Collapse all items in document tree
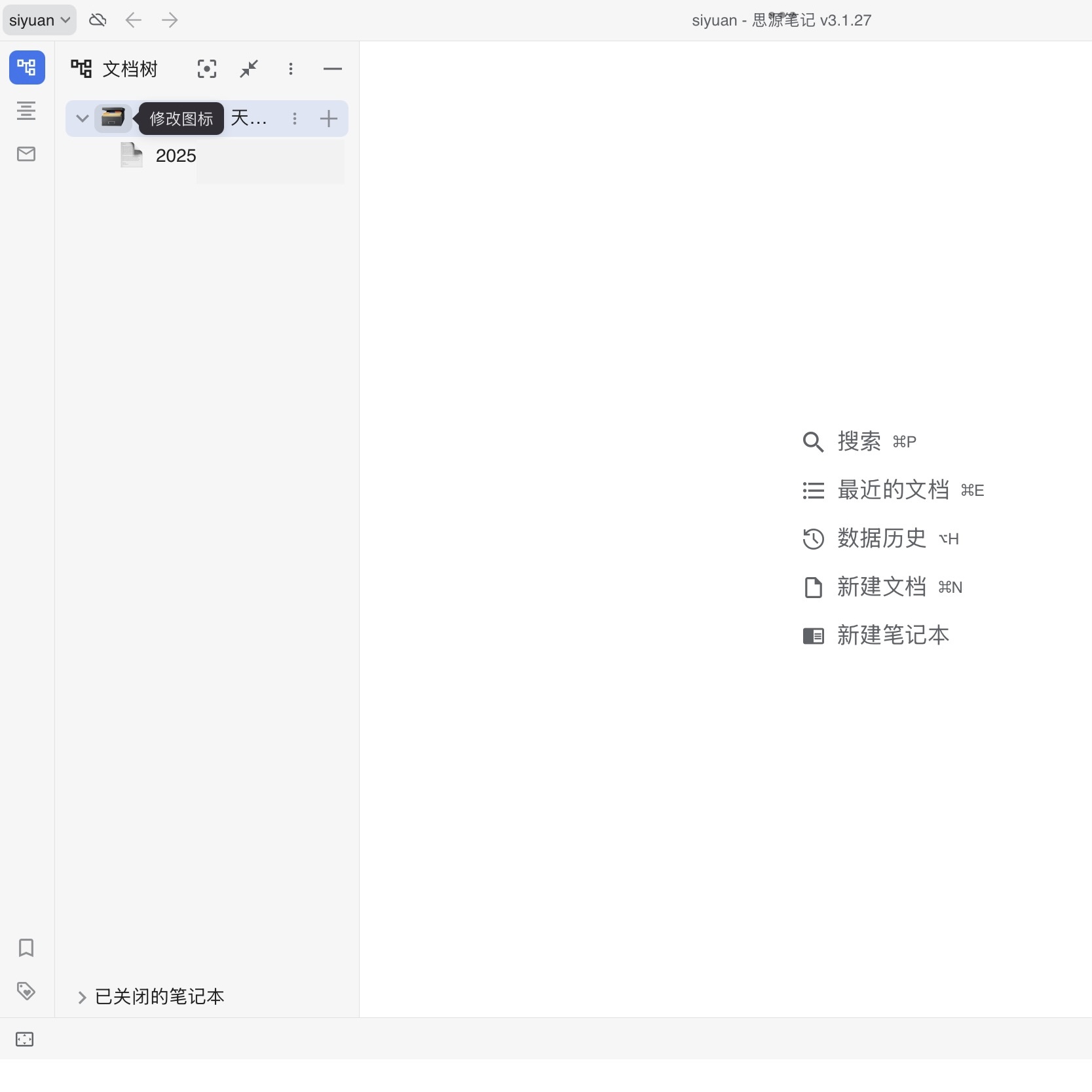 point(249,69)
